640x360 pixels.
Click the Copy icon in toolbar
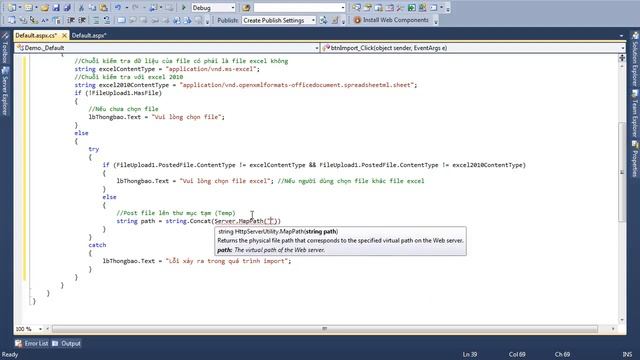[92, 8]
